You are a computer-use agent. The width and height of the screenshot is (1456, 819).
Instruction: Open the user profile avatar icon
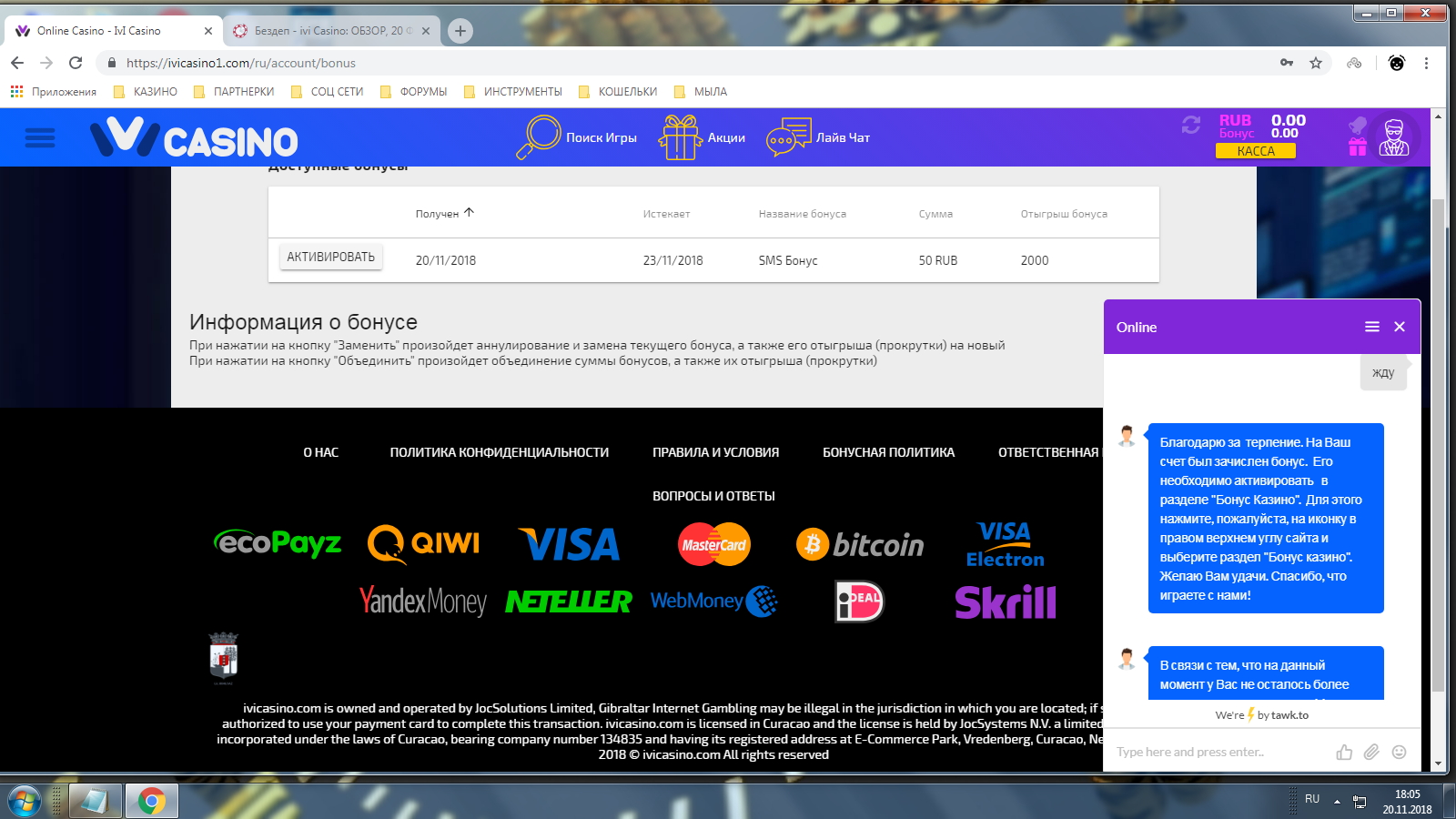pyautogui.click(x=1393, y=137)
